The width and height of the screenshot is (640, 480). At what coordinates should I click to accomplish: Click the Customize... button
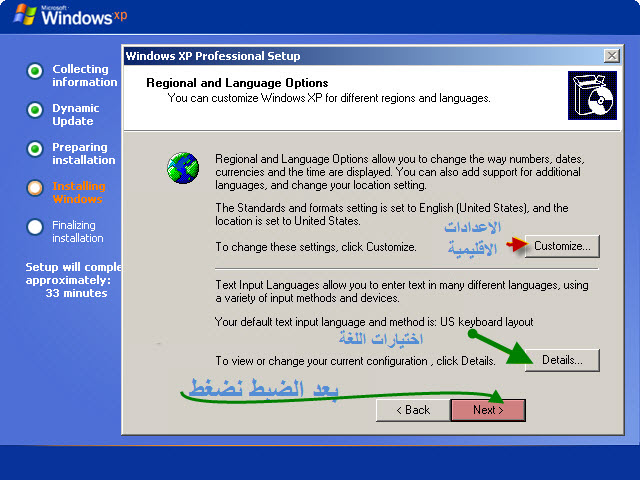tap(561, 245)
